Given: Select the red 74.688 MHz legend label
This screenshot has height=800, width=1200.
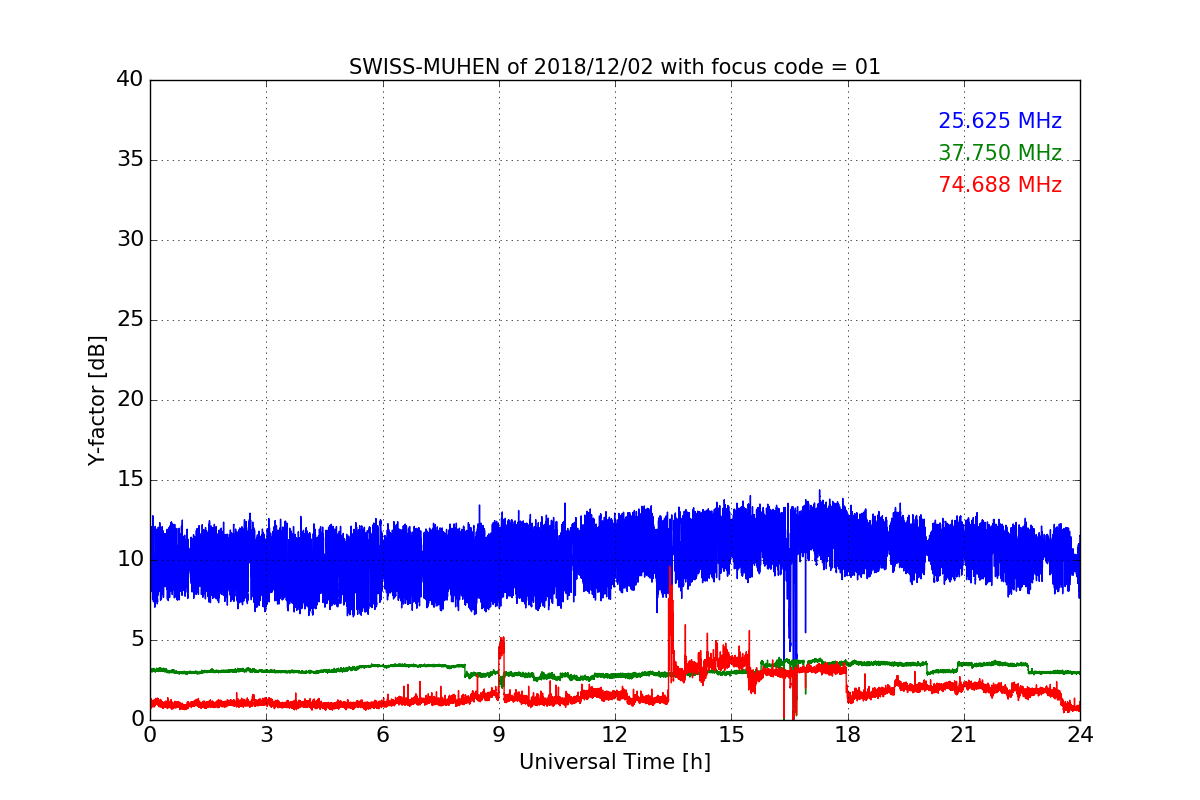Looking at the screenshot, I should pos(1000,185).
